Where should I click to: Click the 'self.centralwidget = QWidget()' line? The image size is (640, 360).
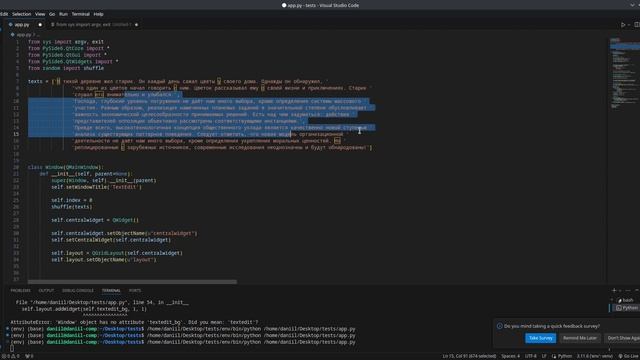[x=95, y=220]
